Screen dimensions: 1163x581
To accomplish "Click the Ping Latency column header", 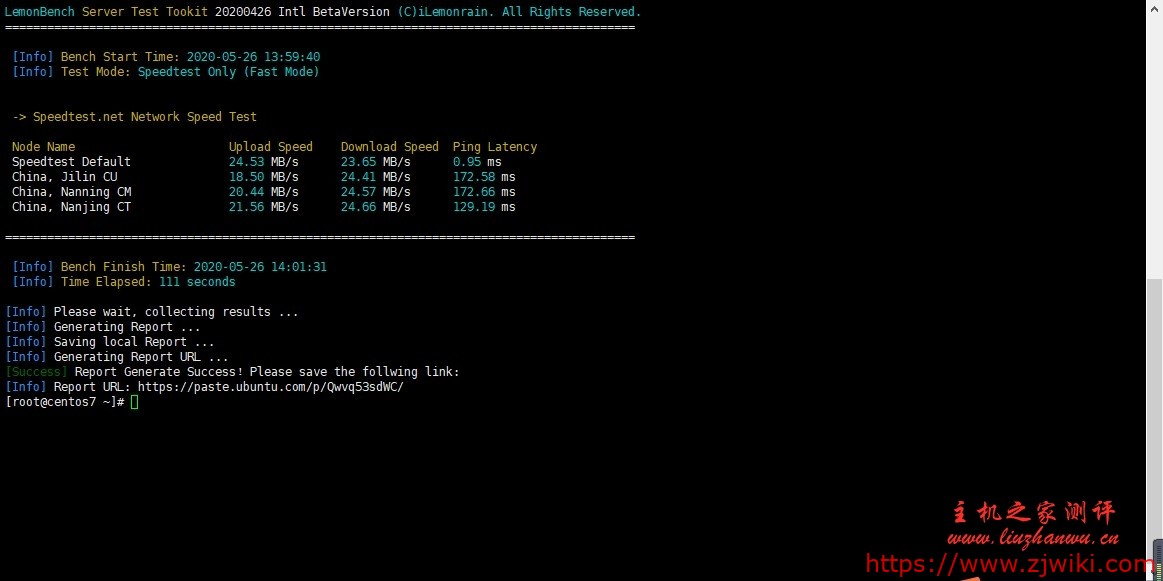I will pos(494,147).
